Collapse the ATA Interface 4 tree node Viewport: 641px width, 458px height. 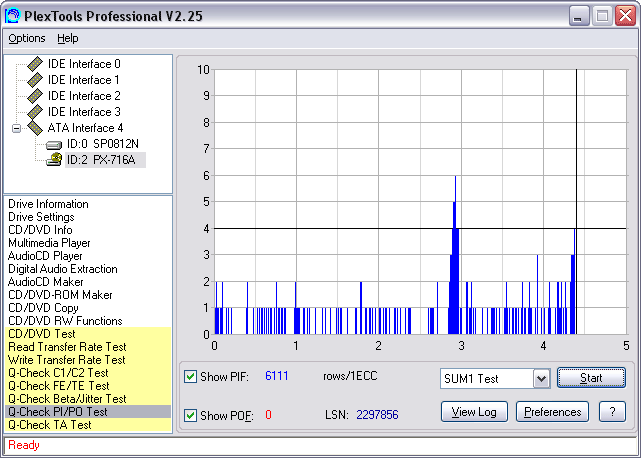(16, 128)
